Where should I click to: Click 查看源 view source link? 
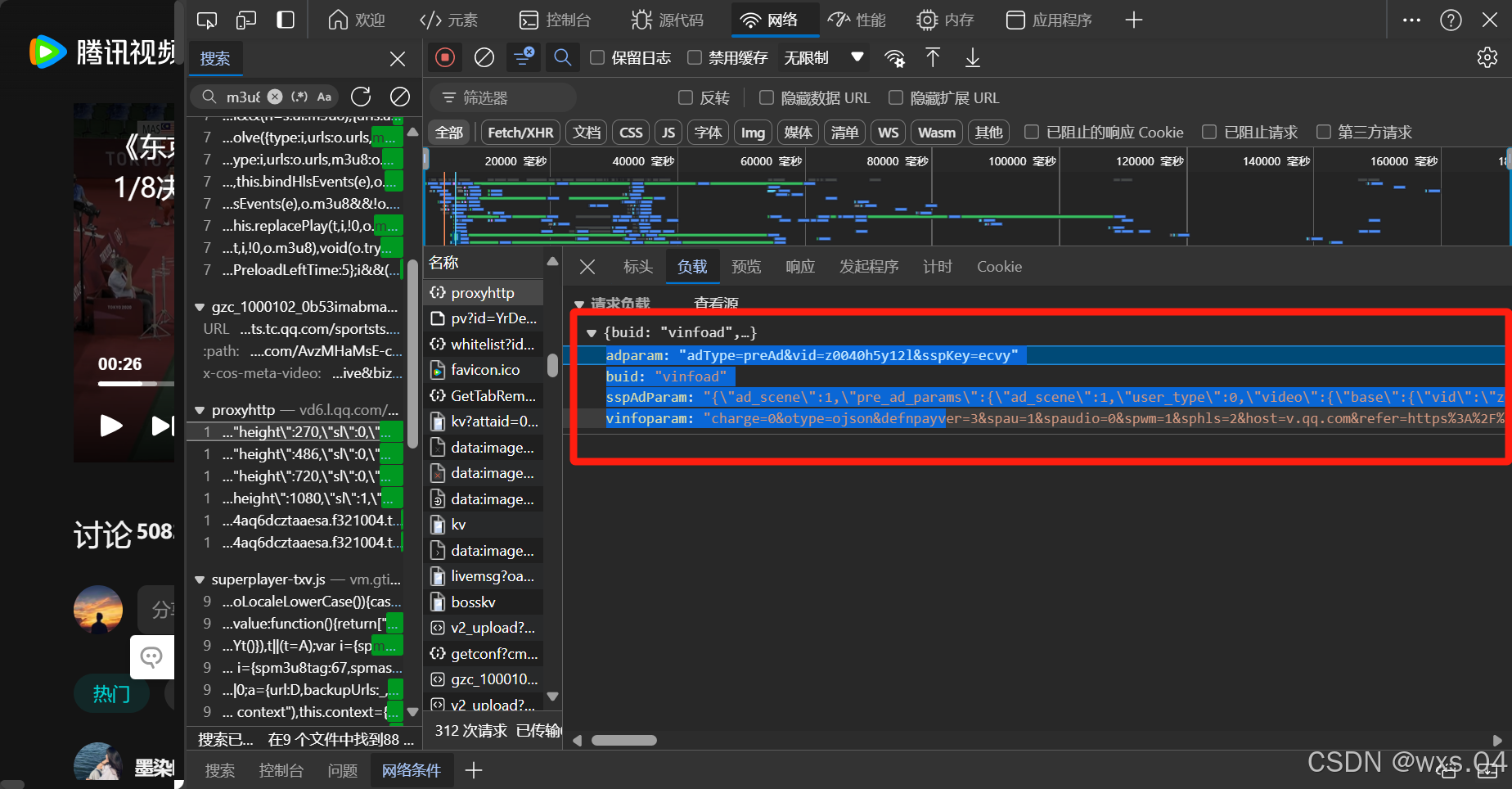pos(716,304)
